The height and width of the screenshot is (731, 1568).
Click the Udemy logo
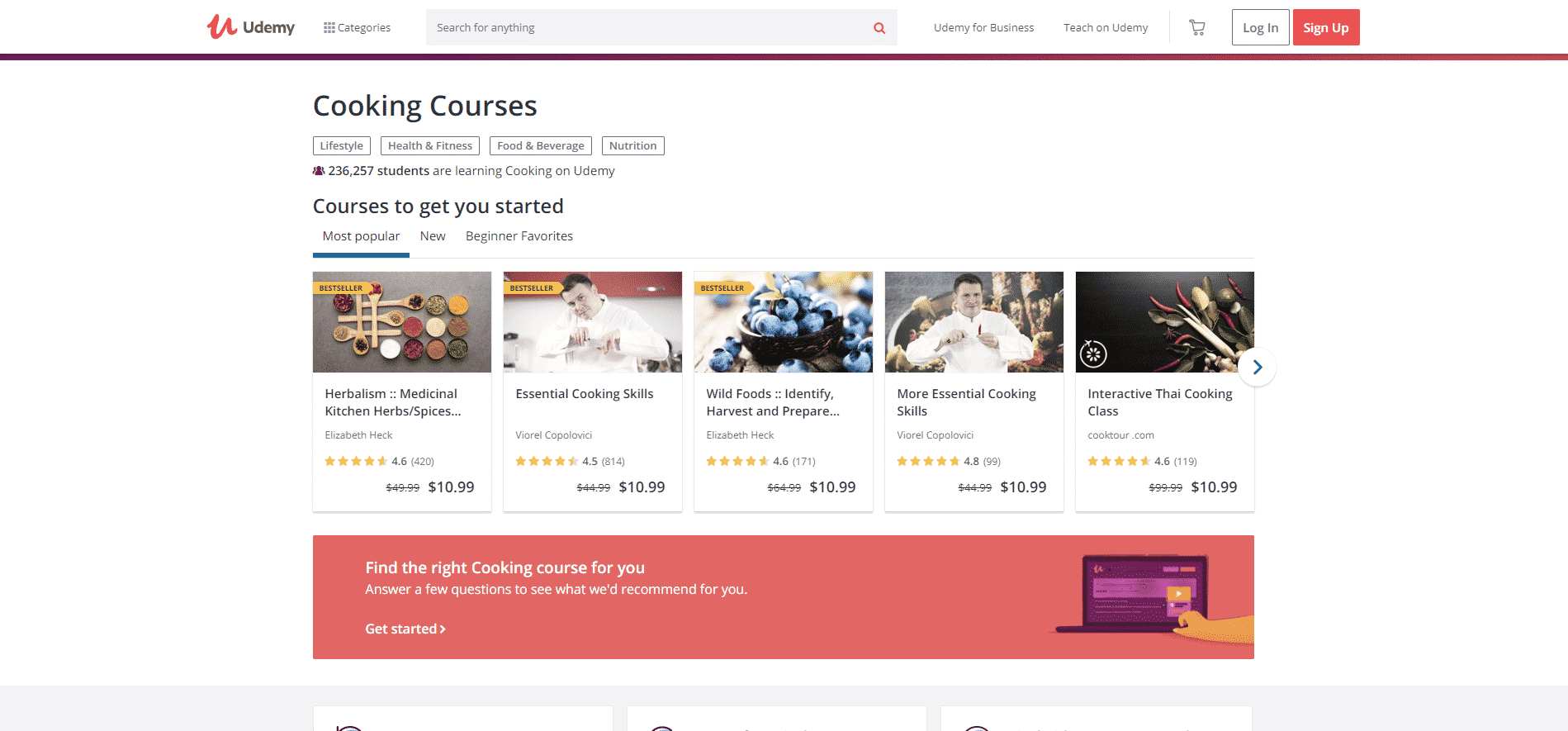(251, 27)
